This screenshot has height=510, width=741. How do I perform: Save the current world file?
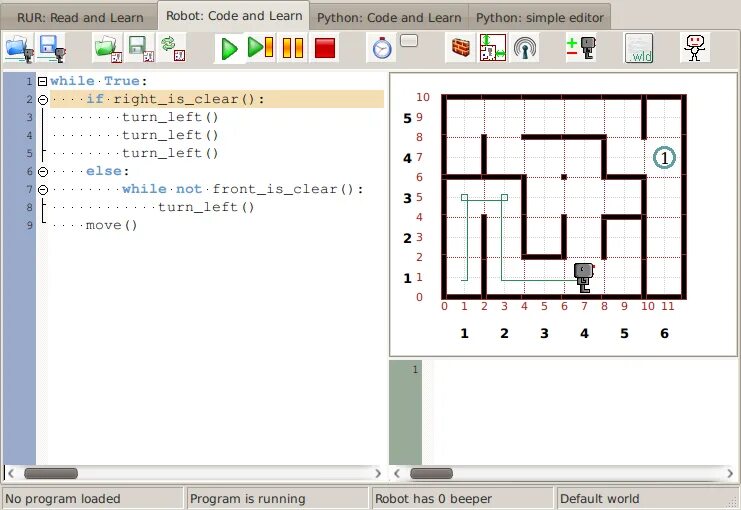(140, 48)
